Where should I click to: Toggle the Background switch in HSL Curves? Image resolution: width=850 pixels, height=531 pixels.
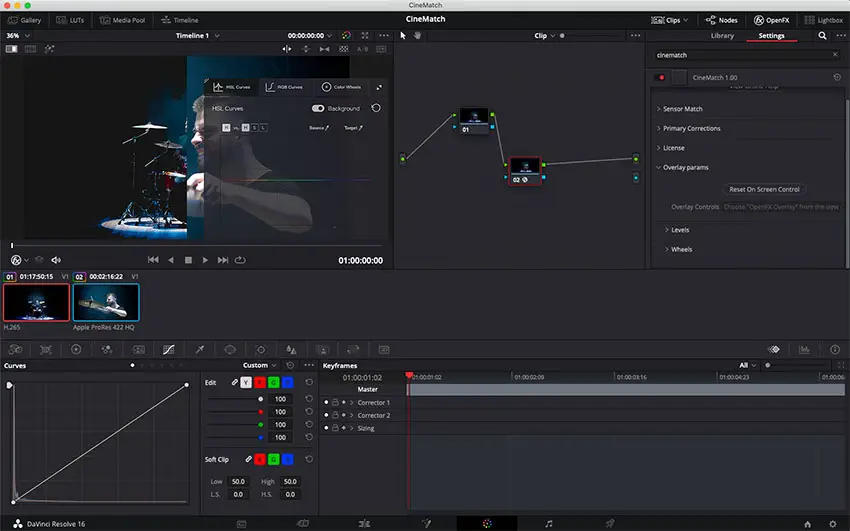318,108
